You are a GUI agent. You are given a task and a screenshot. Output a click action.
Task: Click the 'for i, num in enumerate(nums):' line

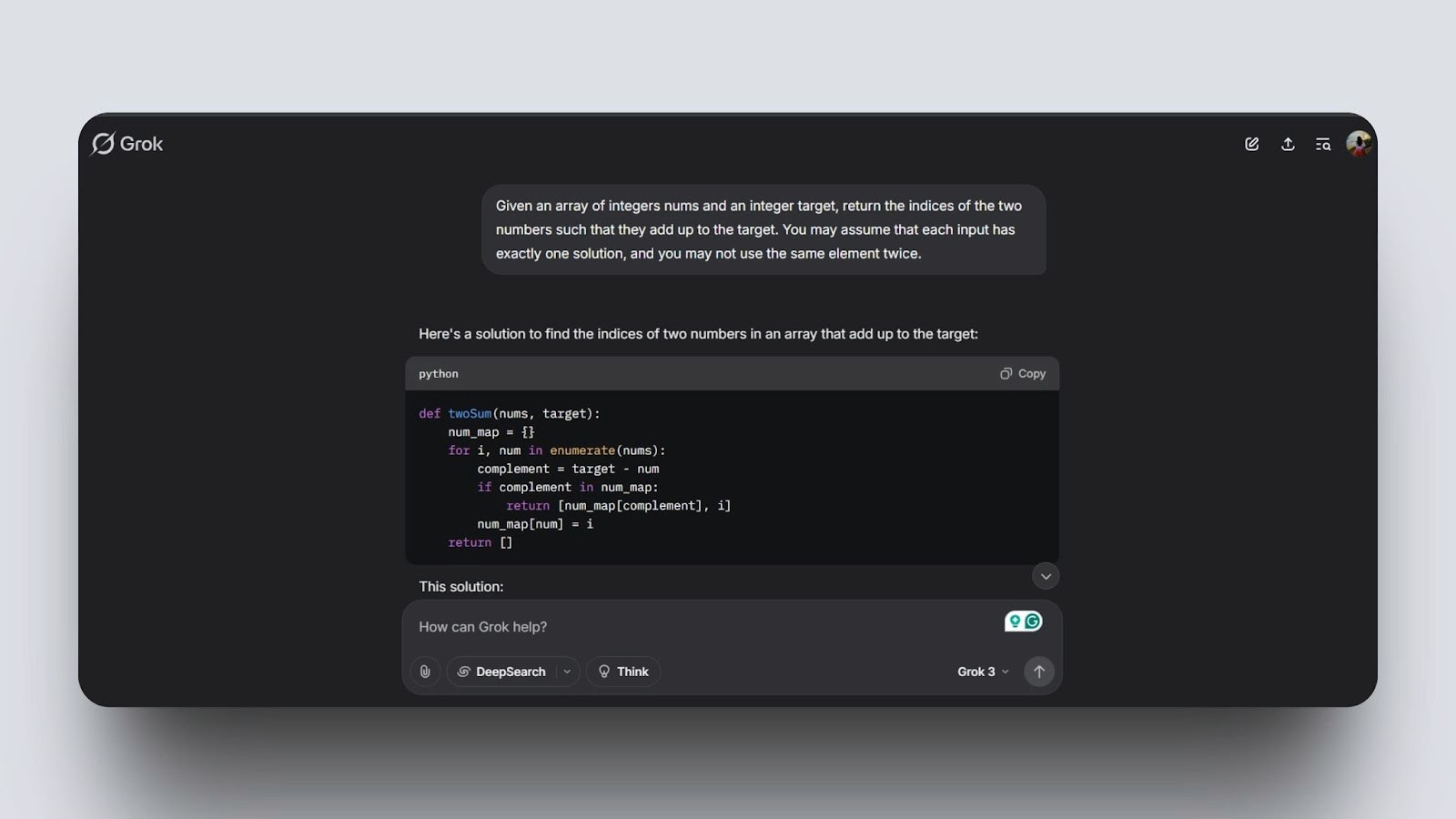tap(557, 450)
